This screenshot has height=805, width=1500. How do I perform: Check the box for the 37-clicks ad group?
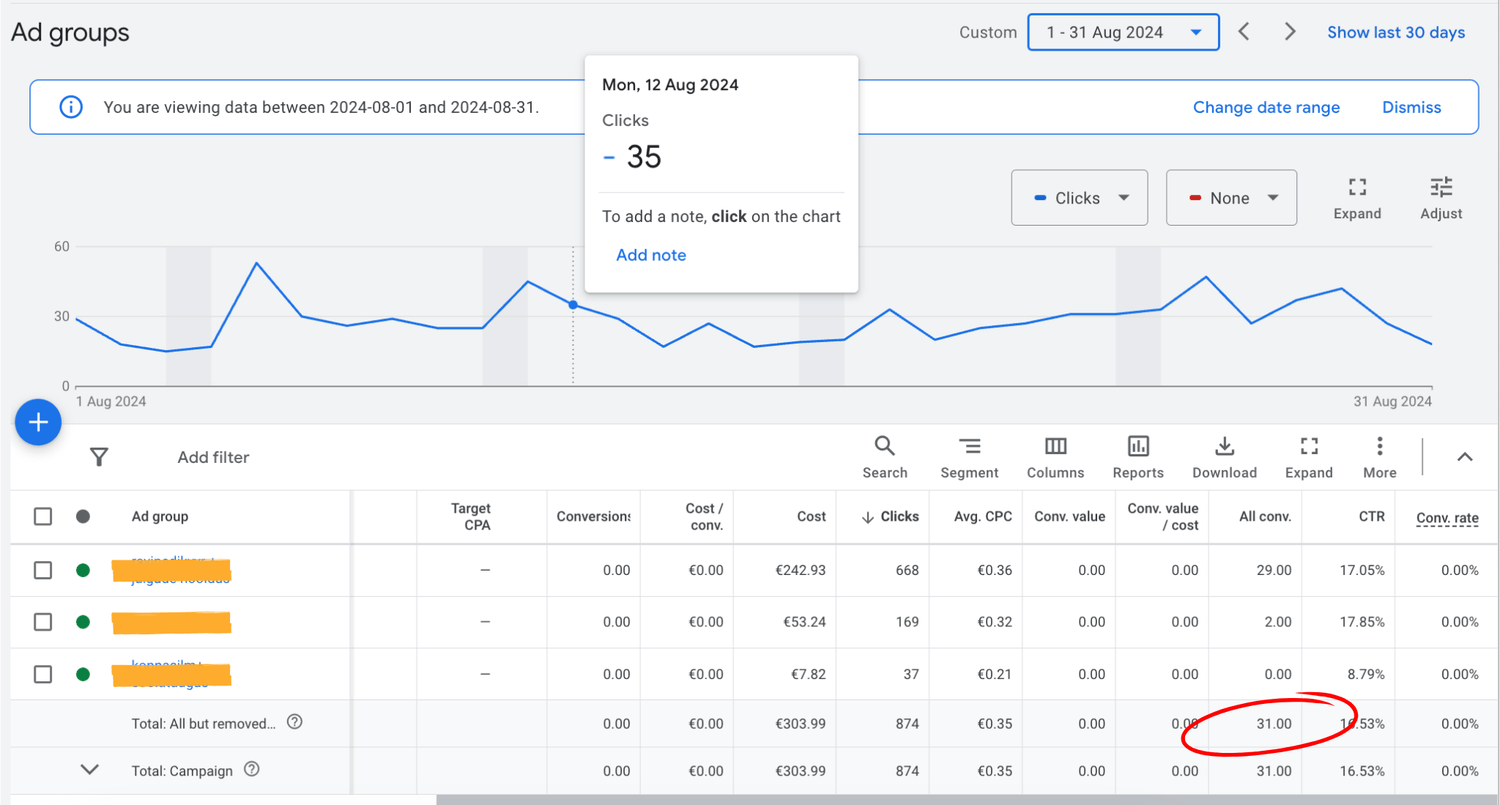coord(43,674)
